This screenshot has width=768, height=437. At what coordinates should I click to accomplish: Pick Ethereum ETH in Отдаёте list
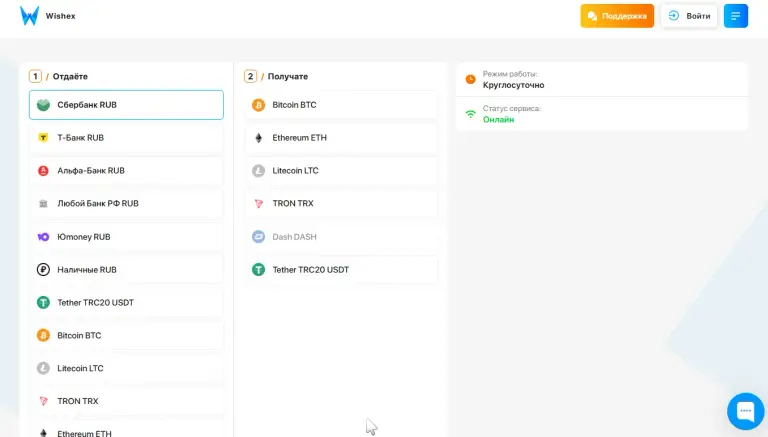tap(126, 429)
